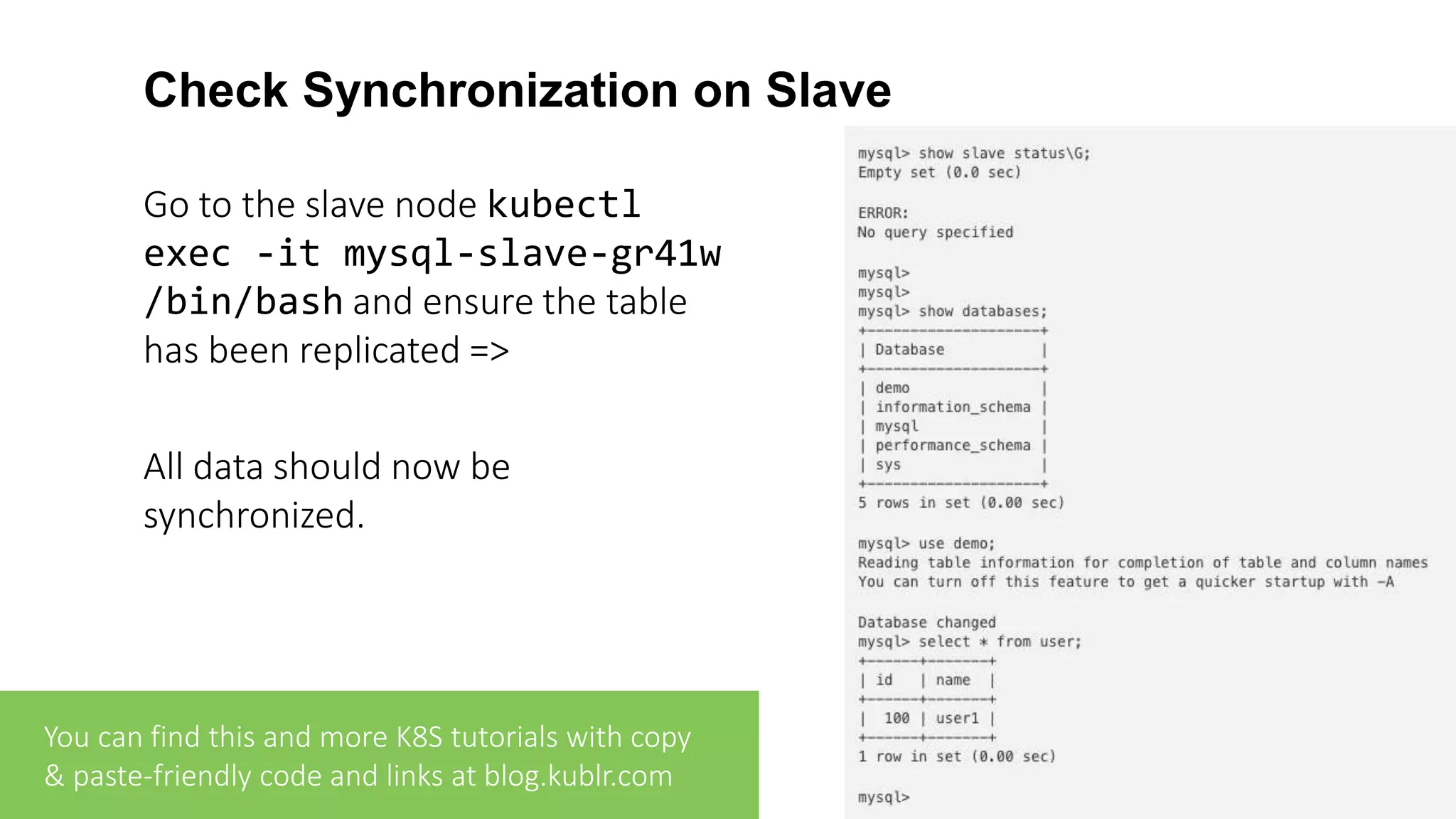Click '1 row in set (0.00 sec)'
Viewport: 1456px width, 819px height.
point(956,756)
